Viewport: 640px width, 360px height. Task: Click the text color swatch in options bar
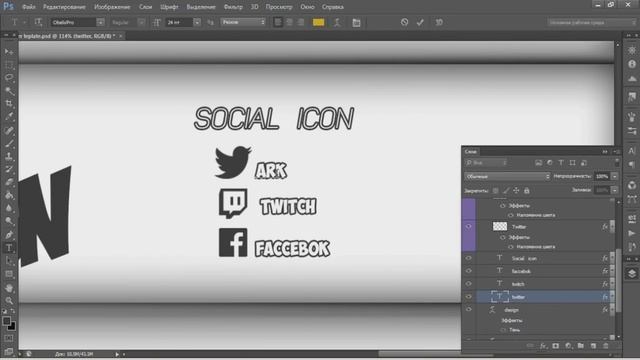318,22
